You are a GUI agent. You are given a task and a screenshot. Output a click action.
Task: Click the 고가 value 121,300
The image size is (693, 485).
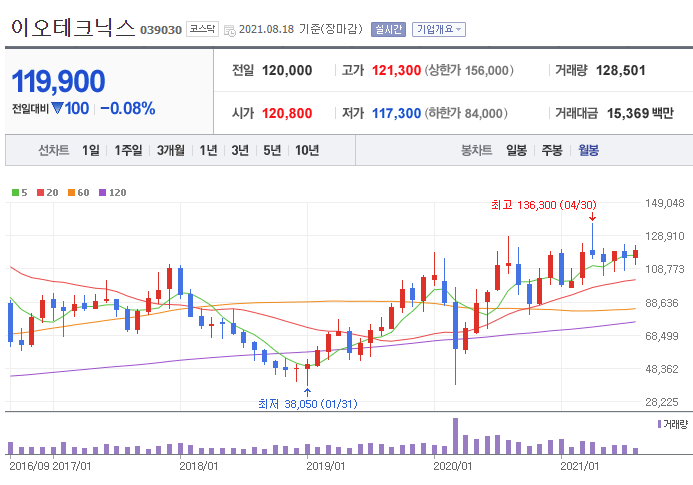point(396,70)
